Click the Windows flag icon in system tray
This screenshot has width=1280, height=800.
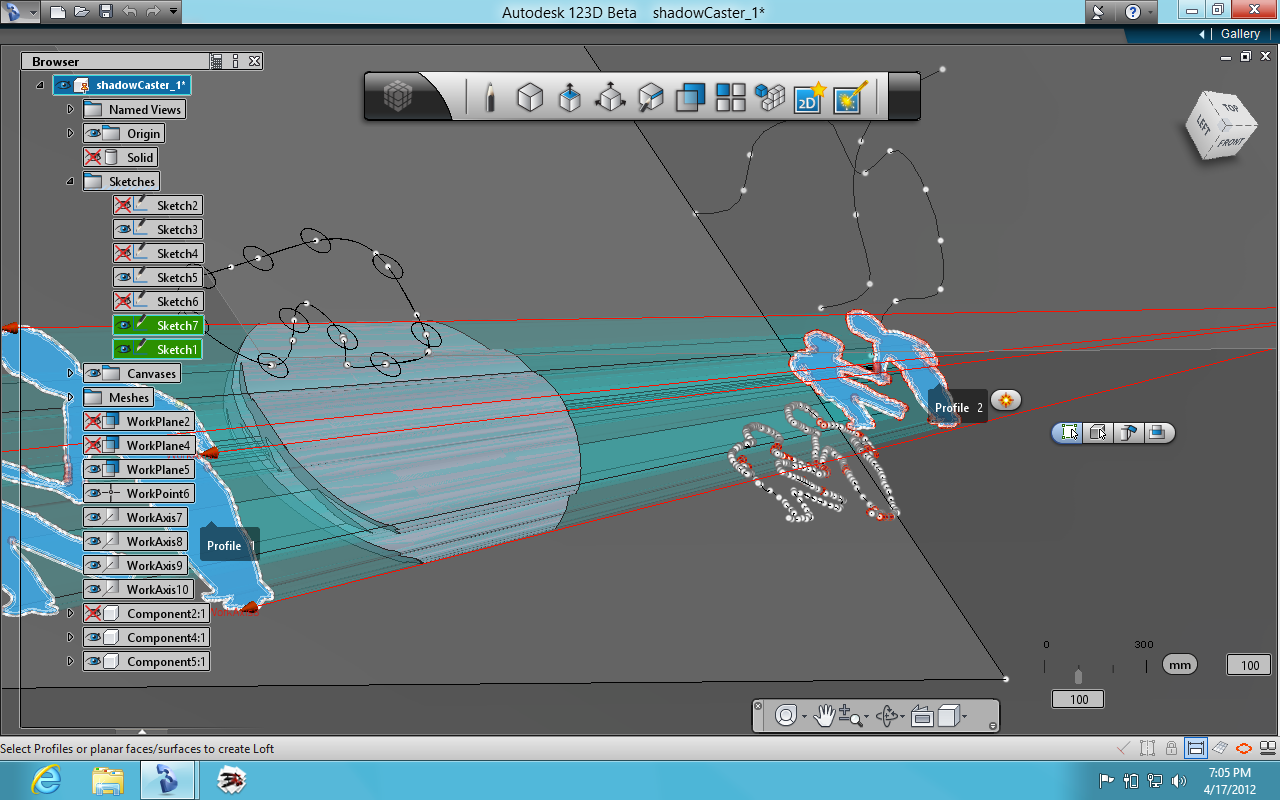pyautogui.click(x=1107, y=780)
